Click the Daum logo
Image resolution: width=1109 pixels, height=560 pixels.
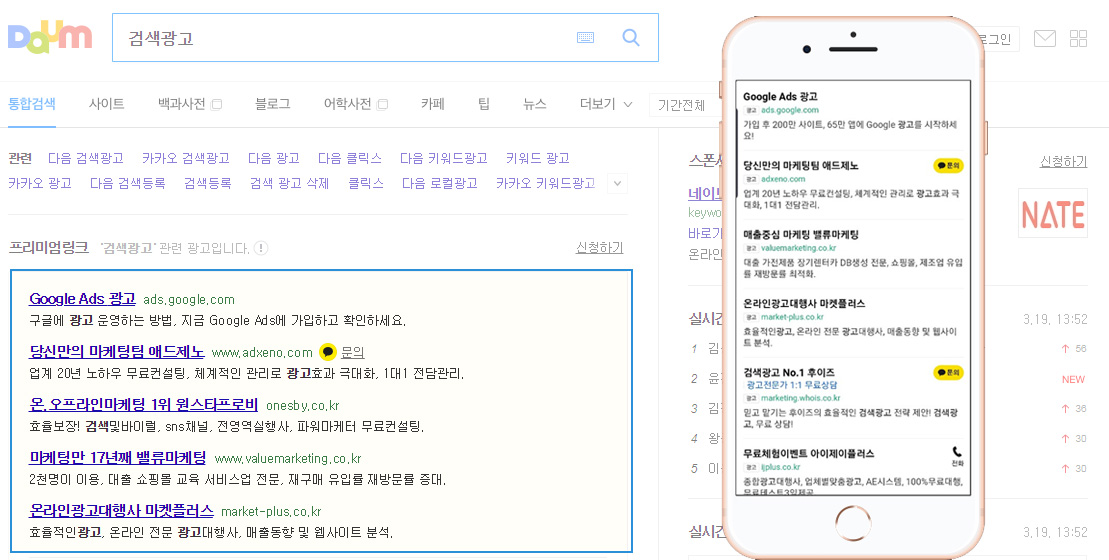50,37
